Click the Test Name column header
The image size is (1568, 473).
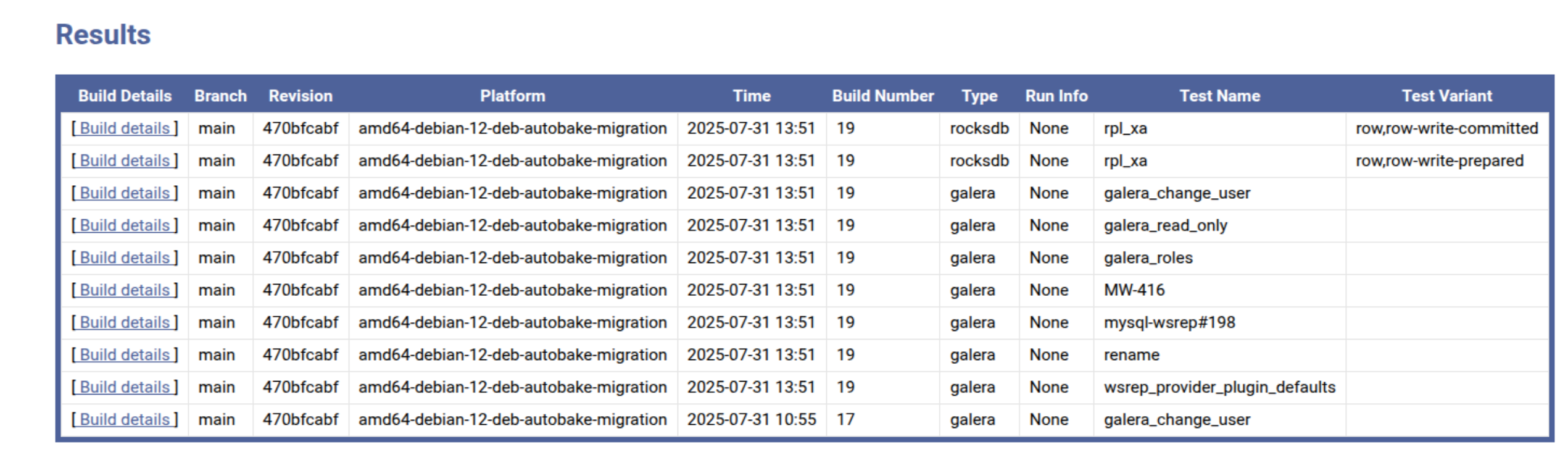(x=1220, y=96)
